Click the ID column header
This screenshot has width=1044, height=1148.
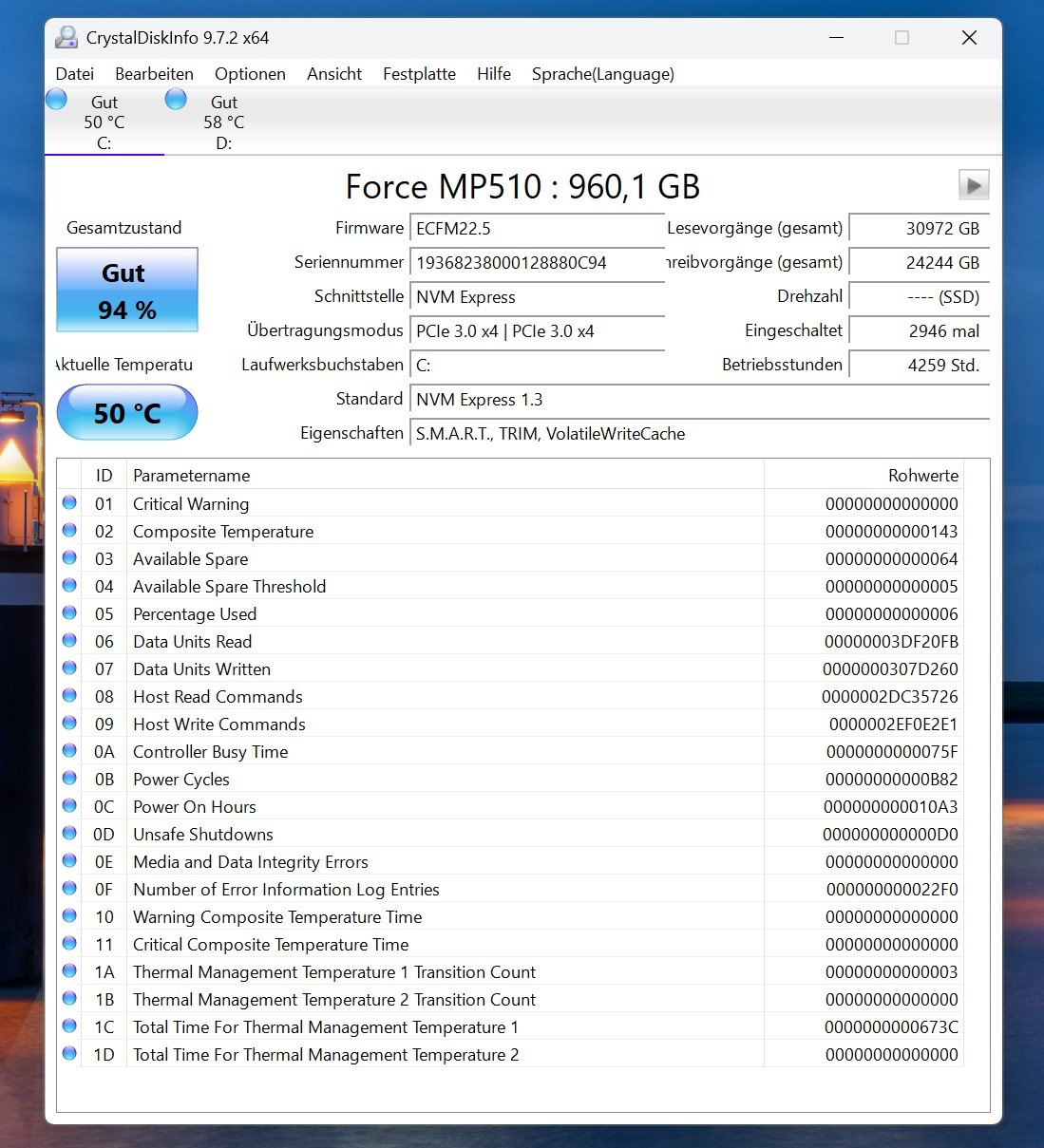tap(104, 475)
